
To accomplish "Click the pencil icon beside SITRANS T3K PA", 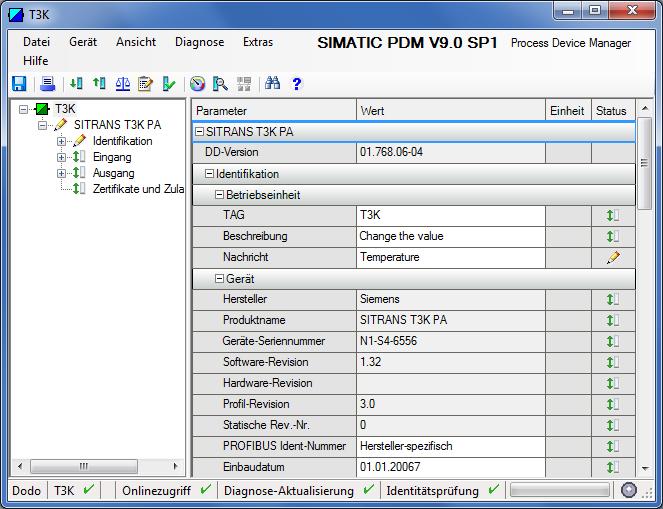I will click(60, 125).
